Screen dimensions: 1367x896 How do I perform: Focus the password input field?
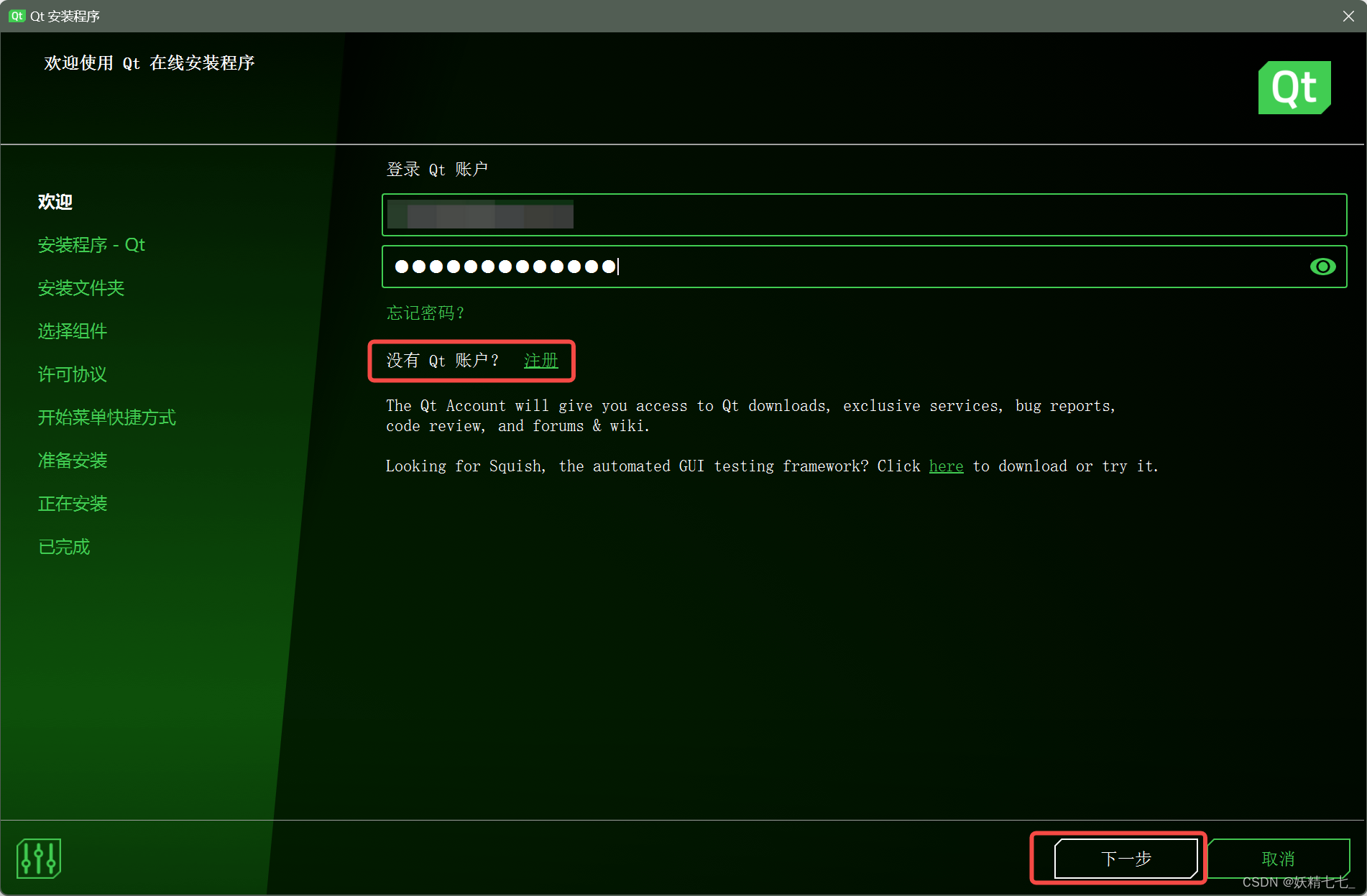pos(864,267)
